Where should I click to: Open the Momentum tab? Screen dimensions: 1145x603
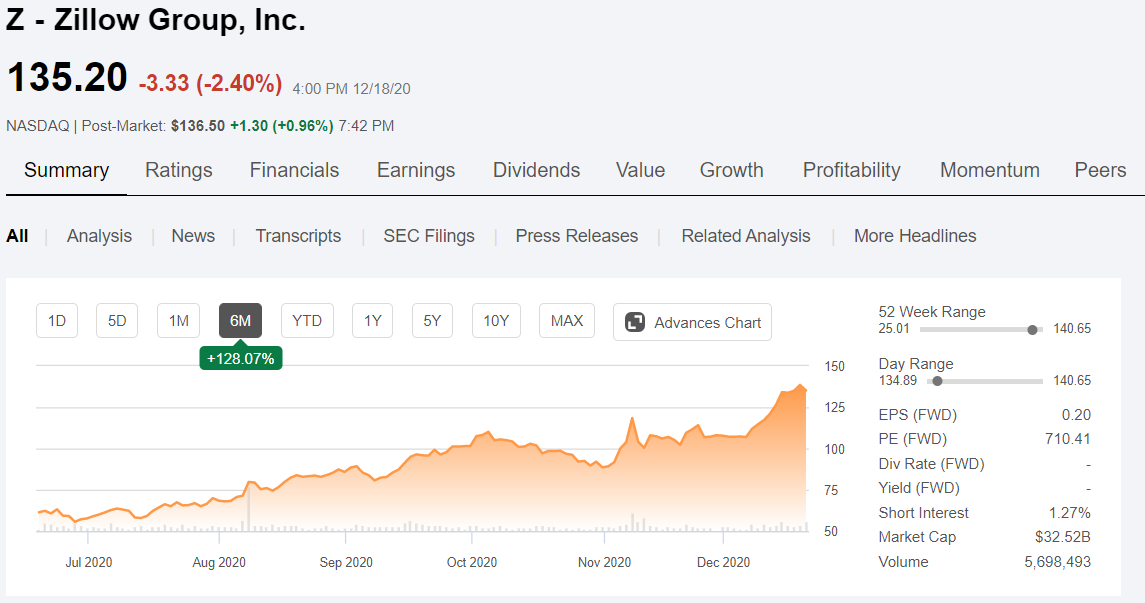tap(989, 170)
